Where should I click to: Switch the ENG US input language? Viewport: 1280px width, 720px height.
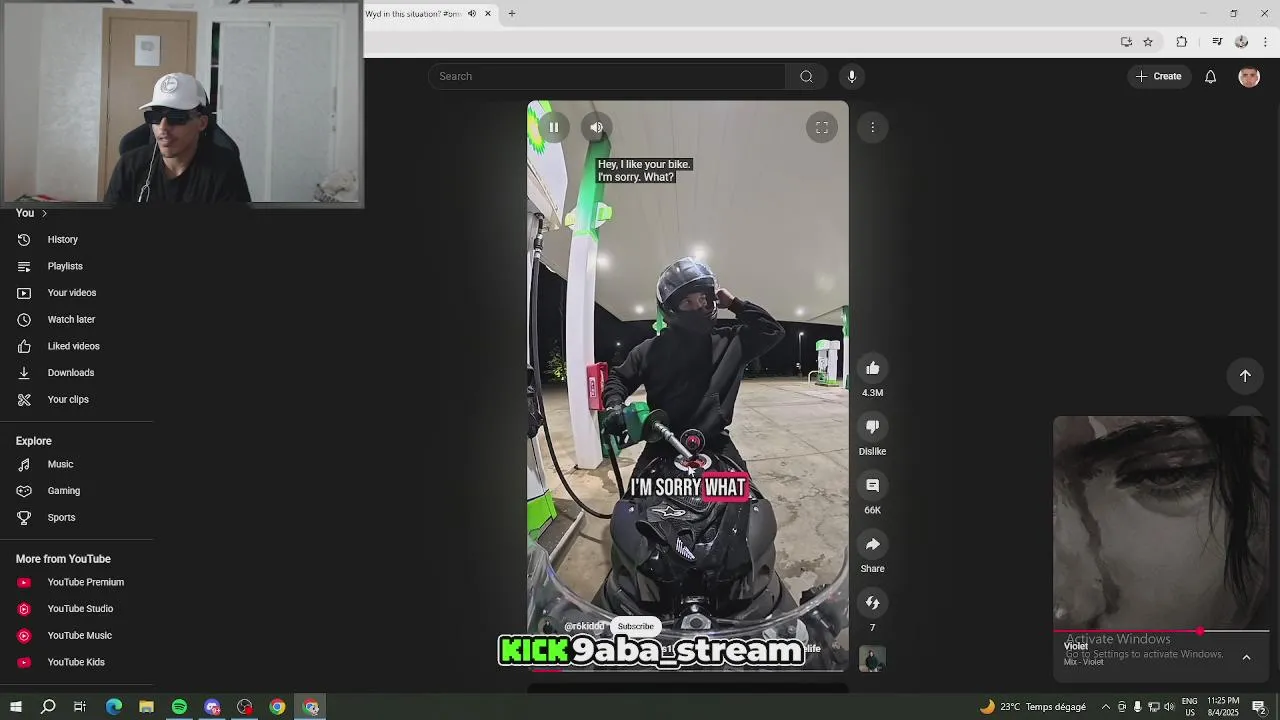(1190, 707)
